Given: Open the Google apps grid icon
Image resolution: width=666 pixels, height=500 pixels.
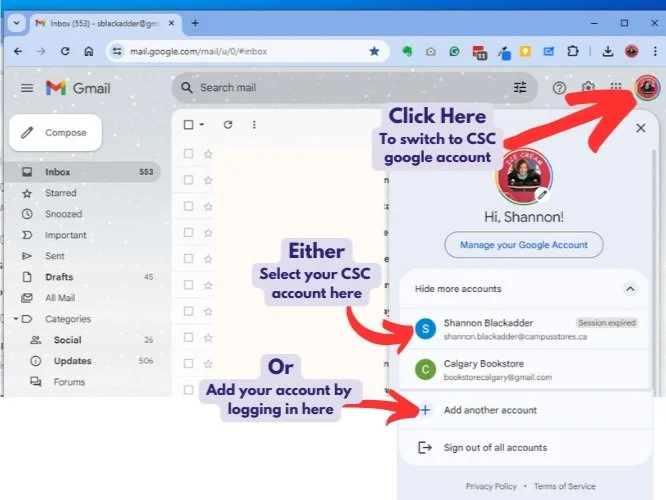Looking at the screenshot, I should point(616,86).
